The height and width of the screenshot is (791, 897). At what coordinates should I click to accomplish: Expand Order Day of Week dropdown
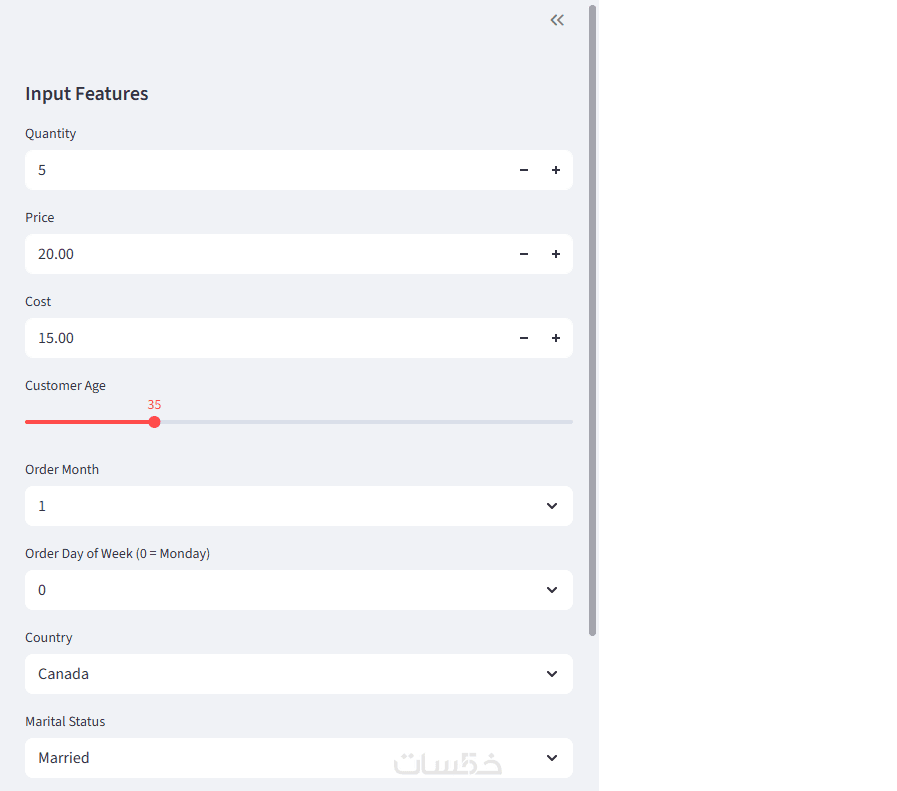click(298, 590)
